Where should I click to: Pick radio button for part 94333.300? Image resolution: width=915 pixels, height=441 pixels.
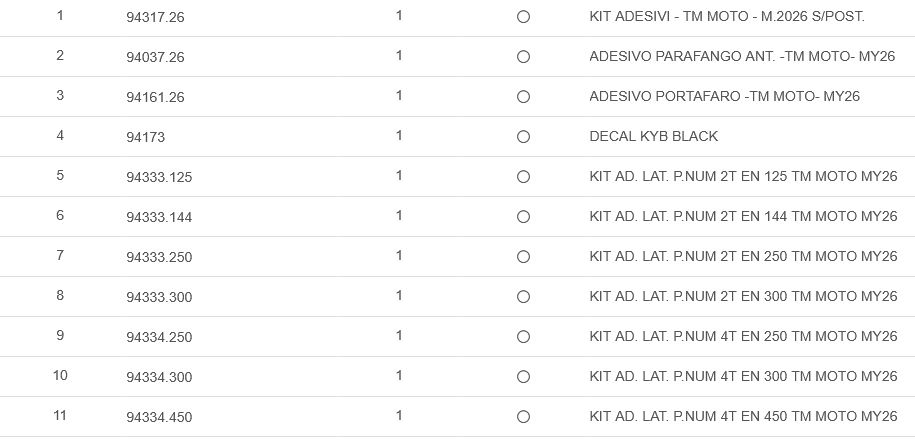click(x=523, y=297)
